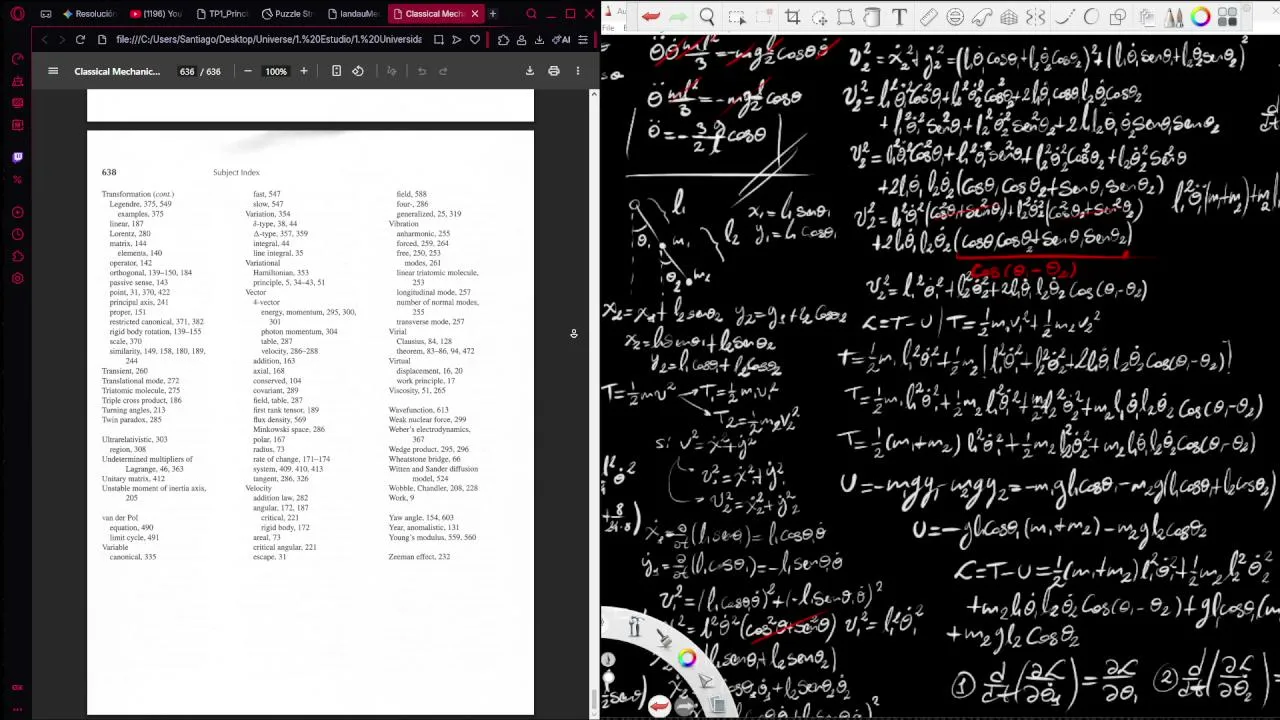Switch to the TP1_Princ tab
The height and width of the screenshot is (720, 1280).
(222, 14)
